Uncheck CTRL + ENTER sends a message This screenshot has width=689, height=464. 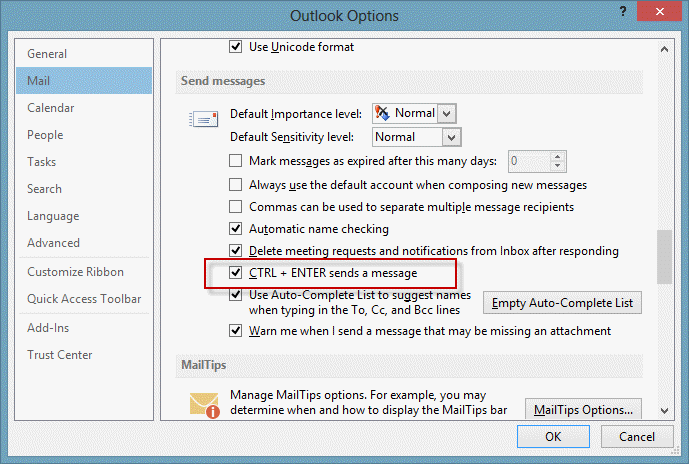click(236, 273)
